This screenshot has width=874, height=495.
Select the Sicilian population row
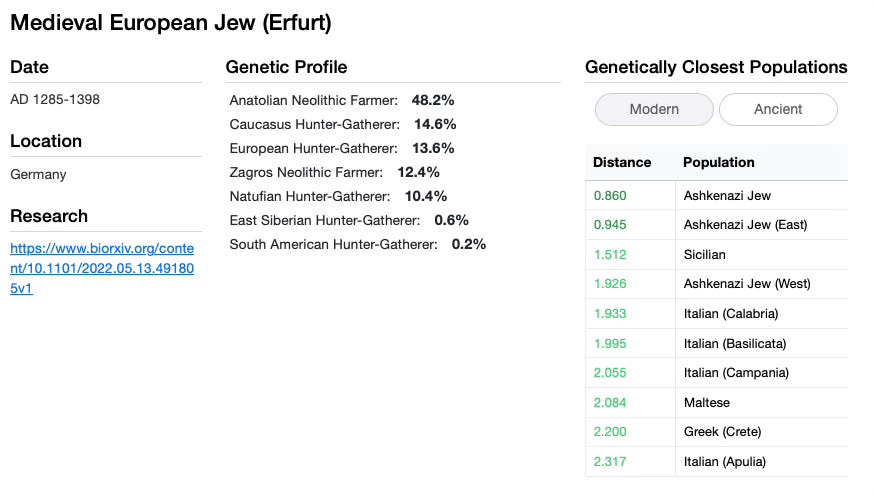pos(705,254)
